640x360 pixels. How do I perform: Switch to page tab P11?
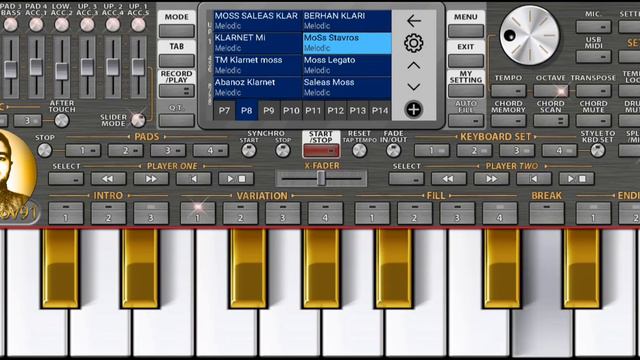click(313, 111)
